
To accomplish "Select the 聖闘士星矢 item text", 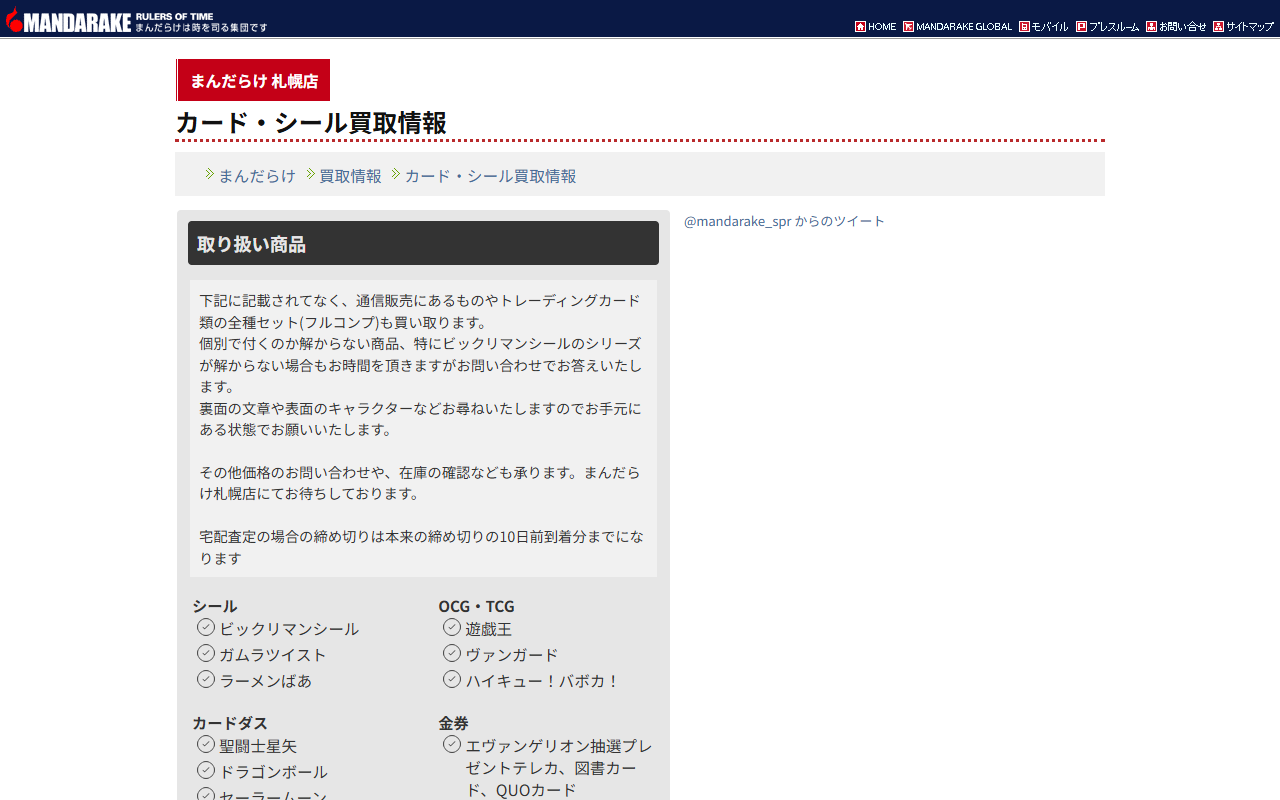I will point(258,746).
